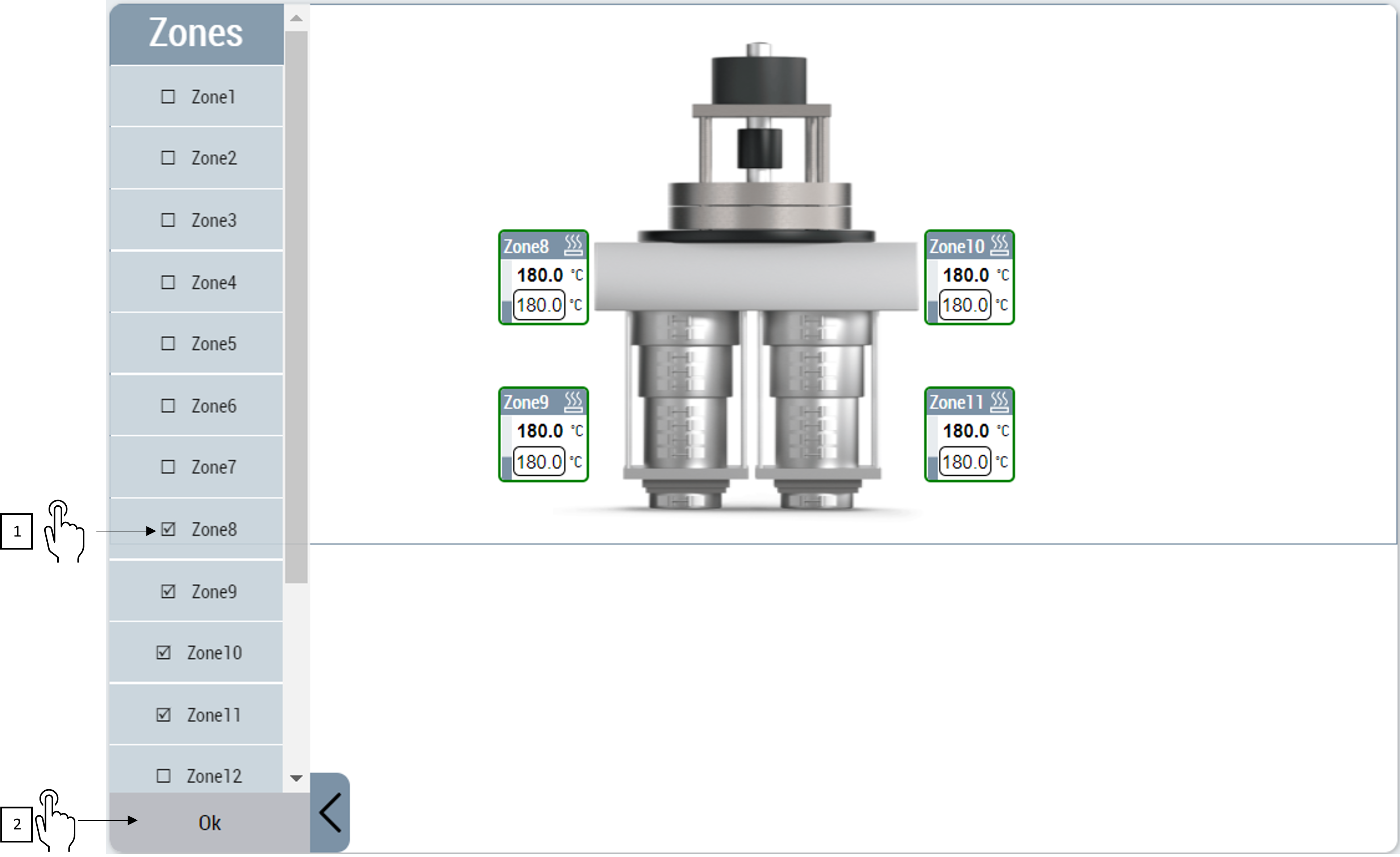Edit the Zone9 setpoint 180.0 field
Screen dimensions: 1400x857
pos(539,461)
